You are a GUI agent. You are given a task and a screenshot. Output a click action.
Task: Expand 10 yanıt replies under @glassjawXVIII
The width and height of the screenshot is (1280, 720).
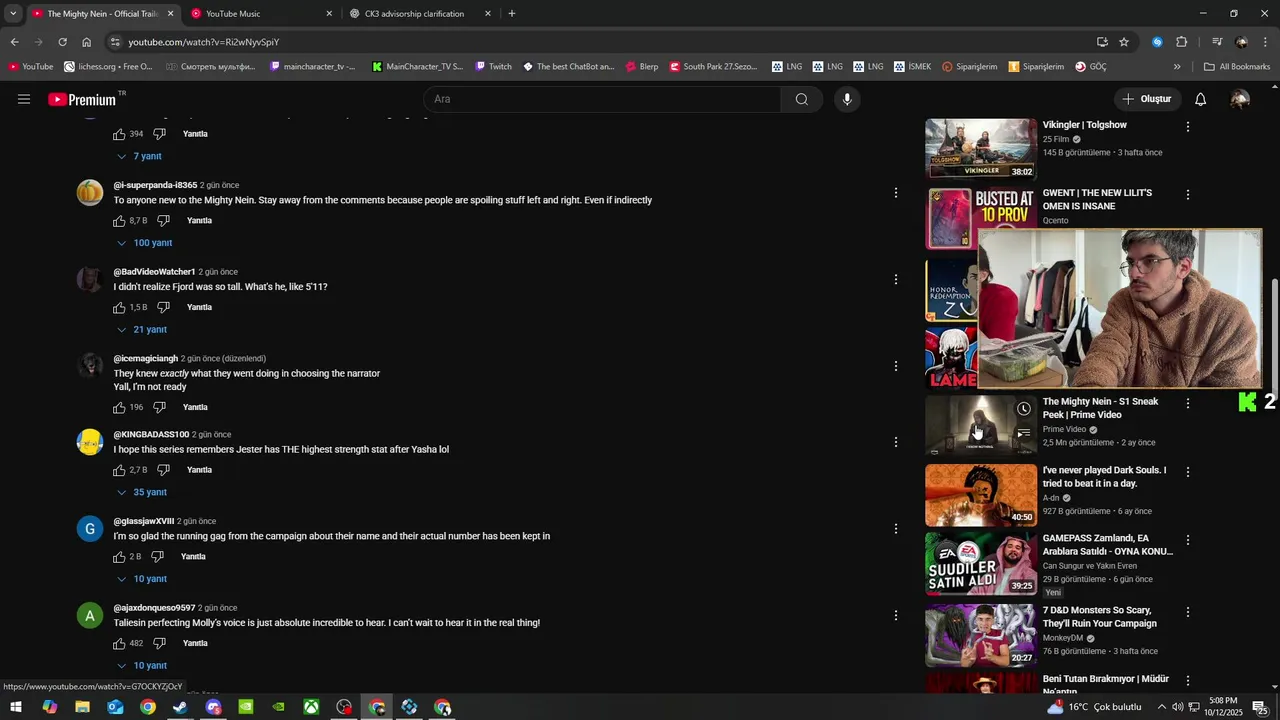142,579
